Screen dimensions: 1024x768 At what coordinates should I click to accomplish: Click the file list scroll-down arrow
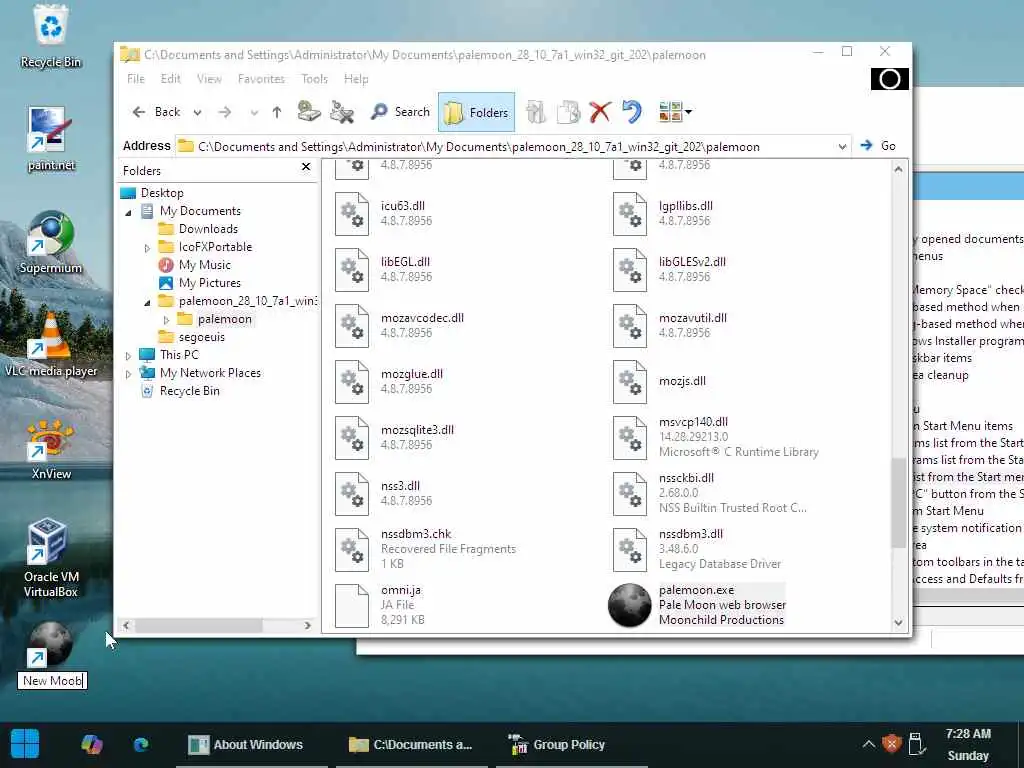(899, 623)
